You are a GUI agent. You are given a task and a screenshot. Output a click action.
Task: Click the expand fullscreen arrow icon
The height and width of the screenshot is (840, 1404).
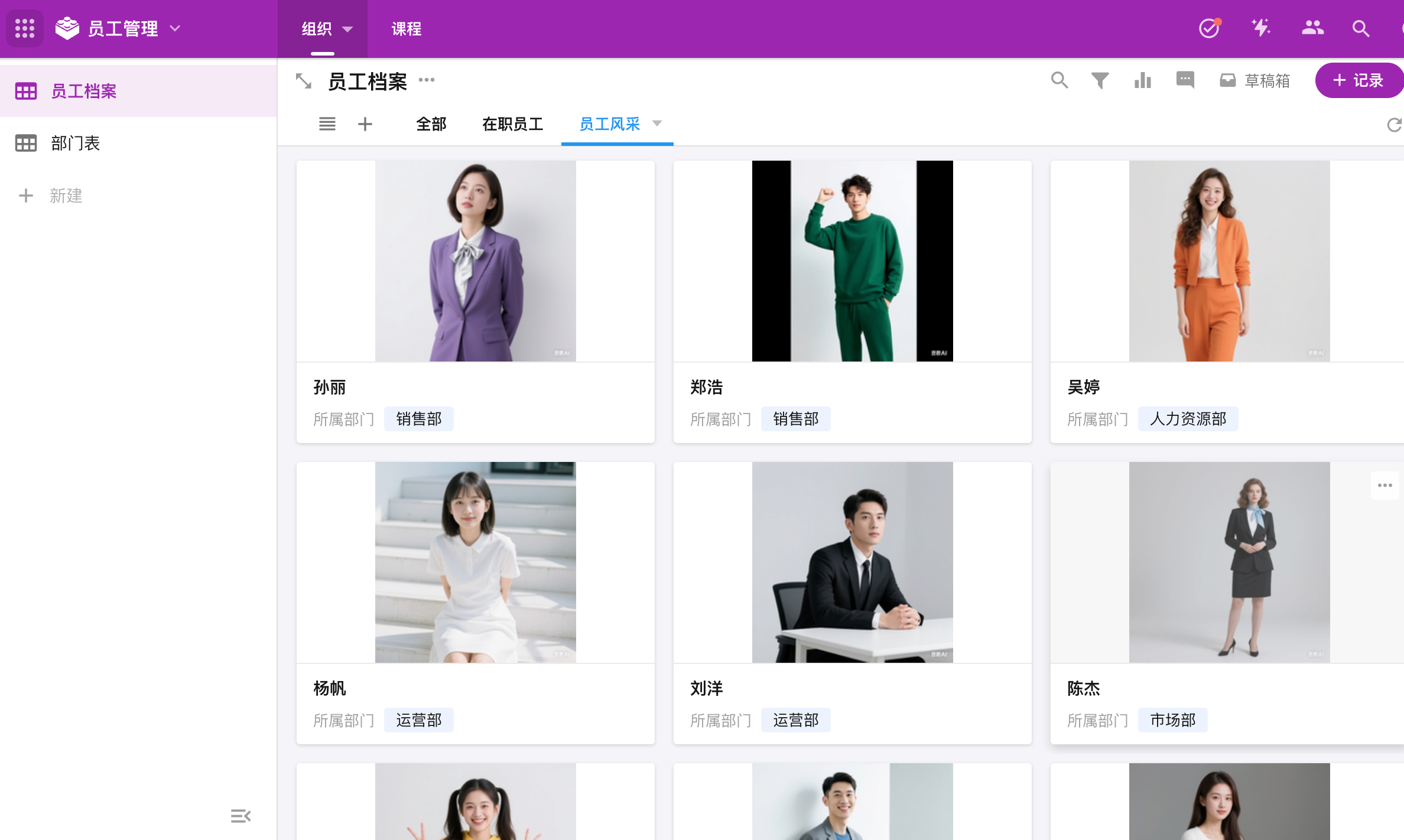click(x=304, y=81)
